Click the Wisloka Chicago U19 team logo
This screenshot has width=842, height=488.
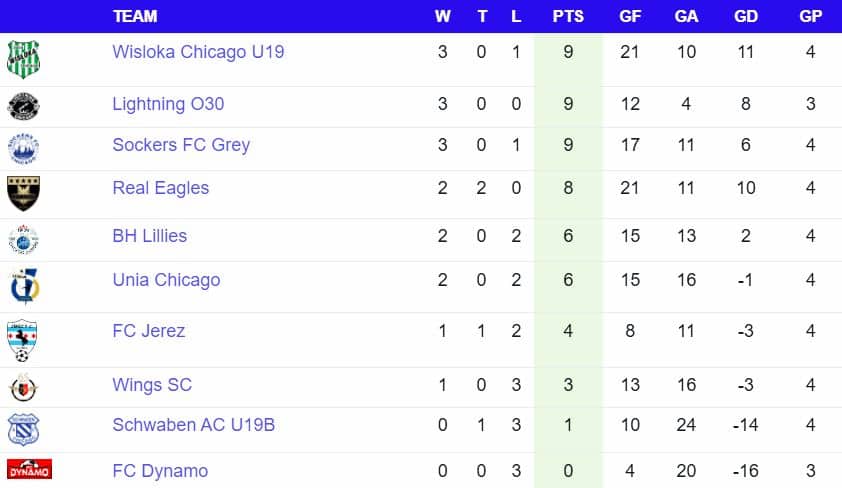coord(23,59)
